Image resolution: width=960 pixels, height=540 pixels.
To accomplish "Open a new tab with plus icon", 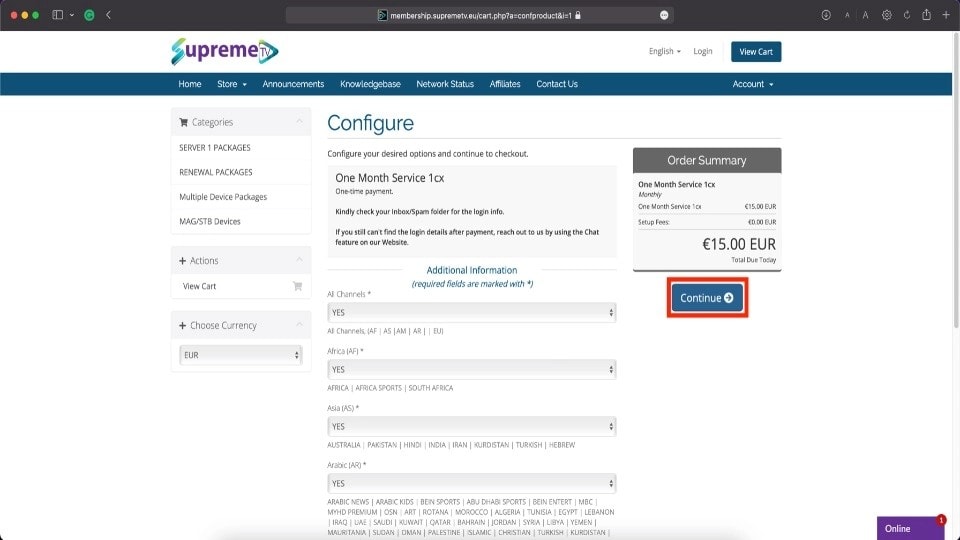I will (946, 15).
